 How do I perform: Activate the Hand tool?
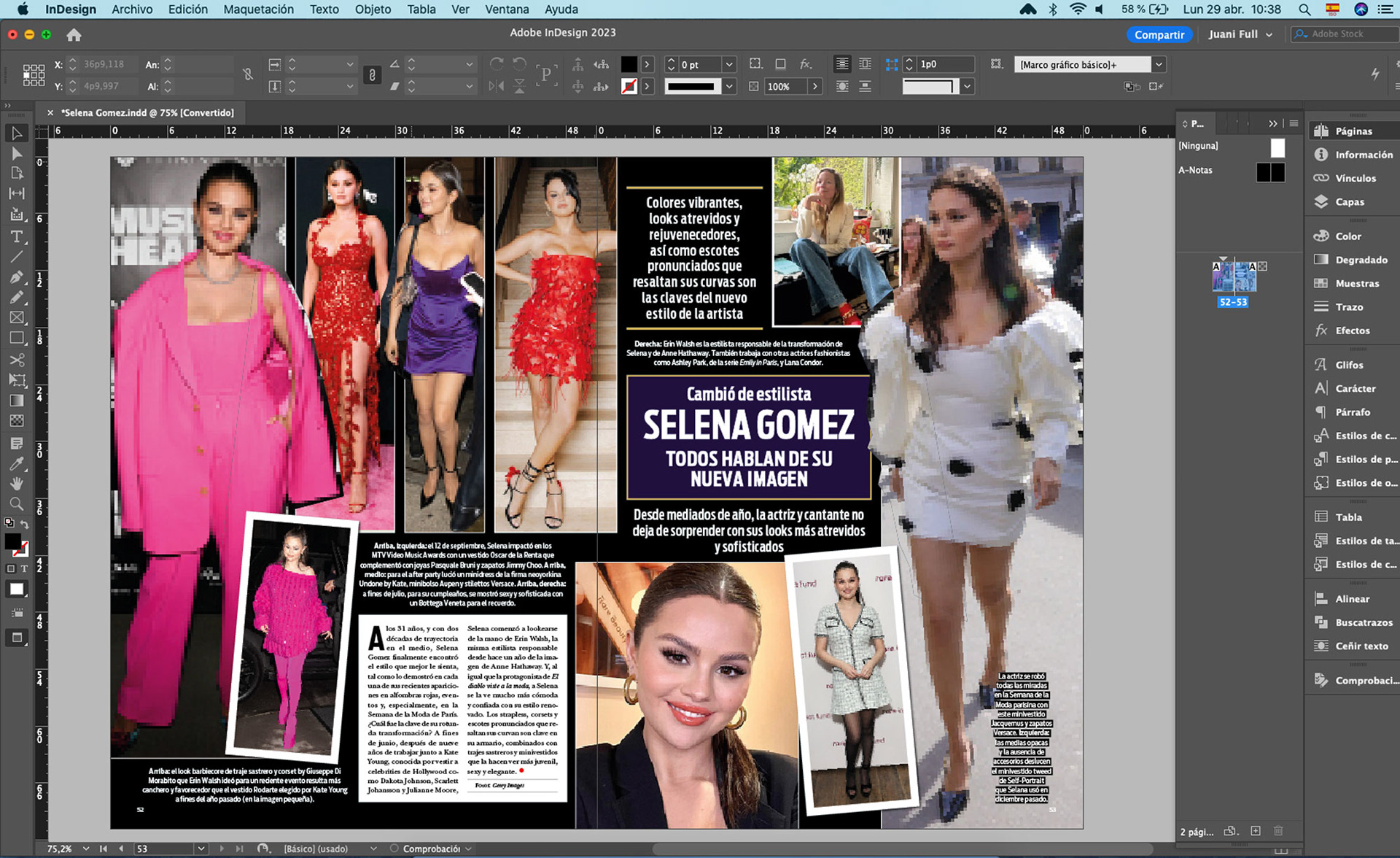pos(16,484)
